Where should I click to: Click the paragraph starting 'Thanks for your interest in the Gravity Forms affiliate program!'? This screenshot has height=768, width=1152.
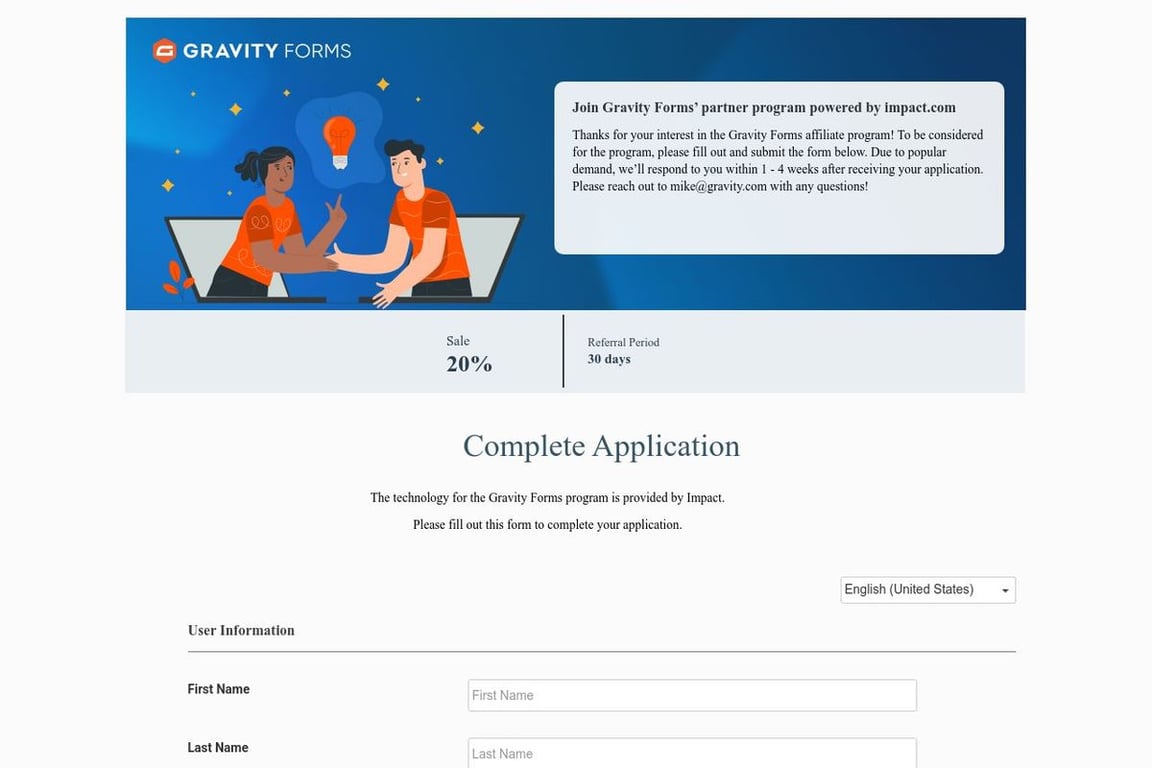[777, 160]
